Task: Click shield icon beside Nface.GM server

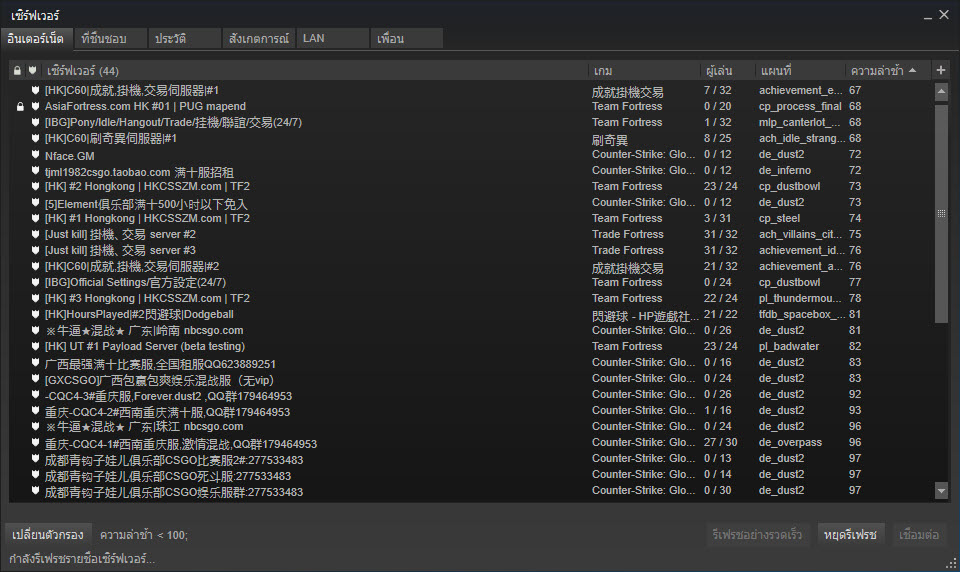Action: tap(35, 154)
